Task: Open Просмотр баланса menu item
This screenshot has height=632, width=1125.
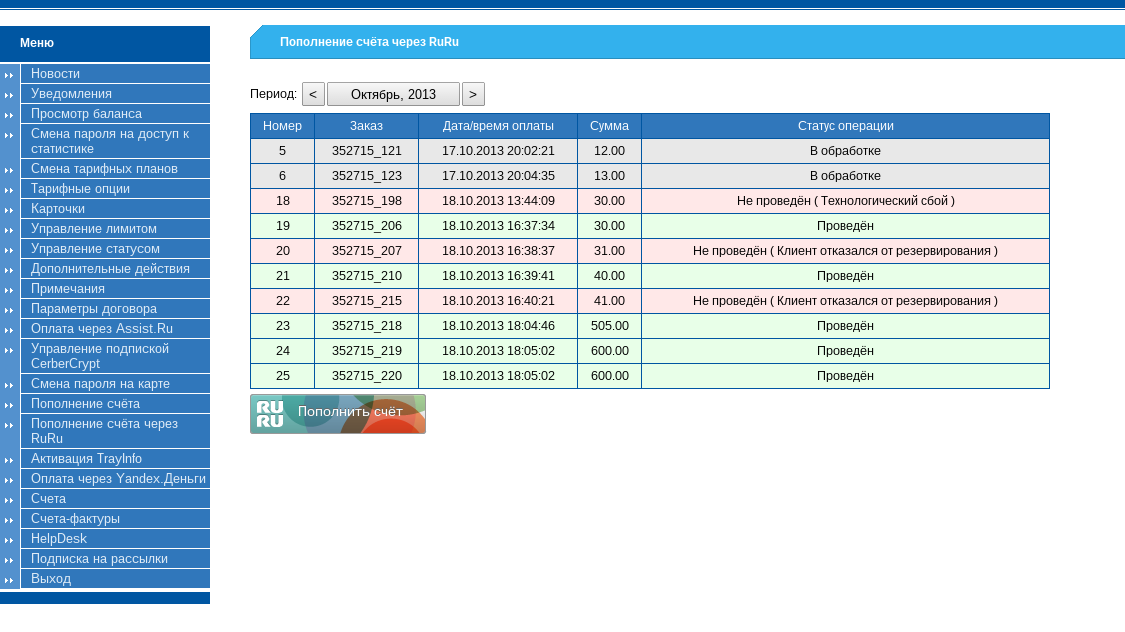Action: tap(86, 114)
